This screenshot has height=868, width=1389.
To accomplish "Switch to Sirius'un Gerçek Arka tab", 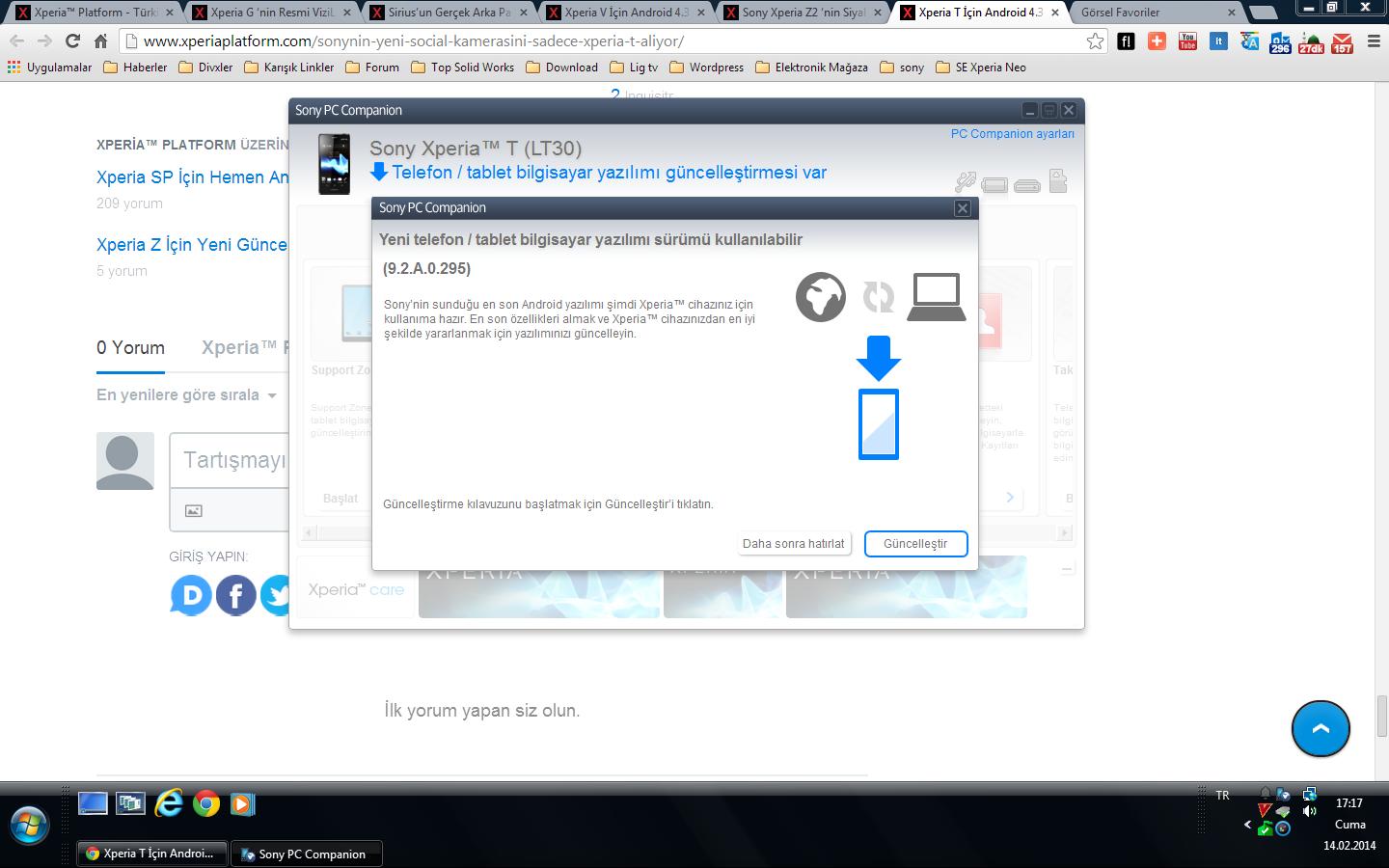I will [449, 13].
